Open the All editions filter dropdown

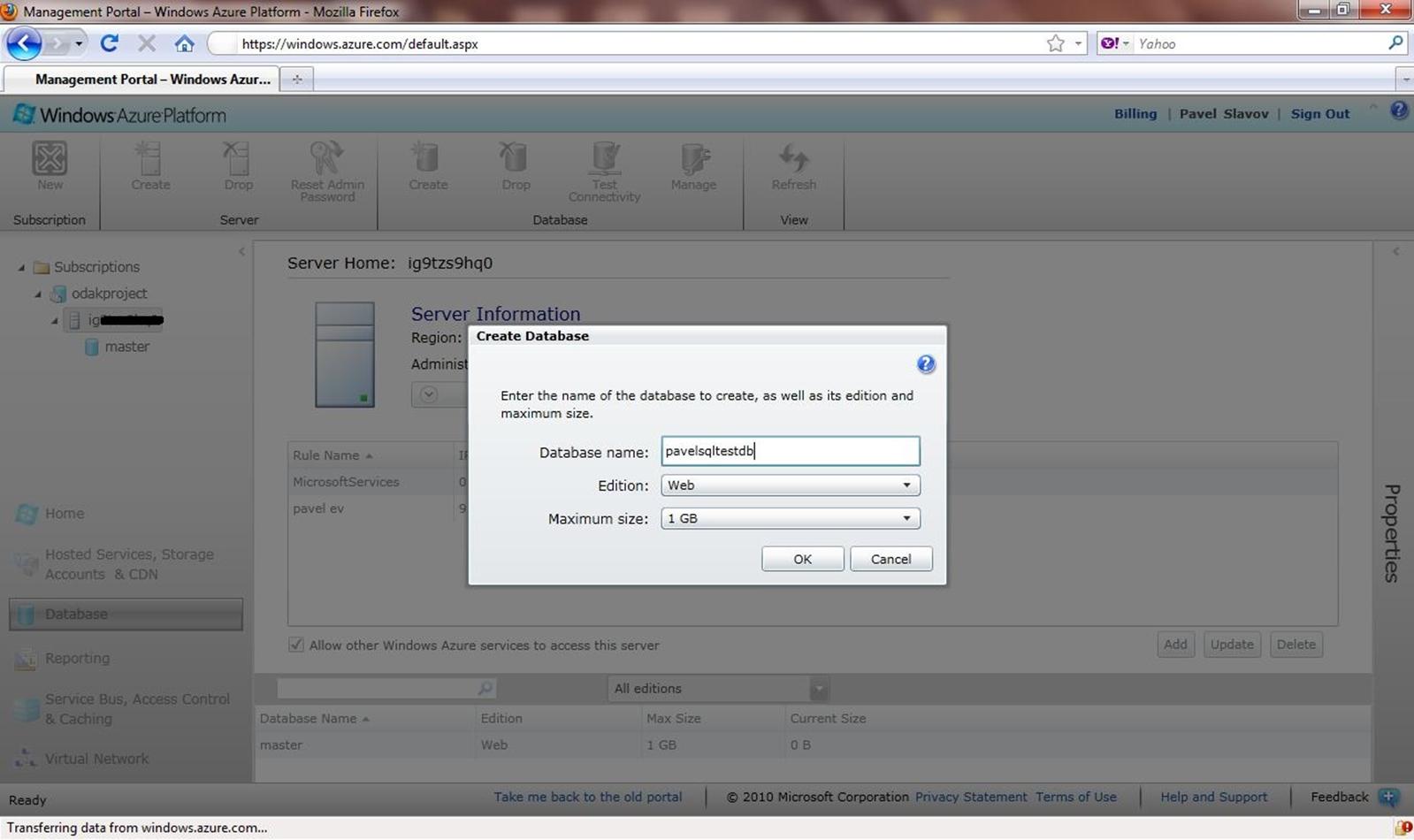[718, 689]
